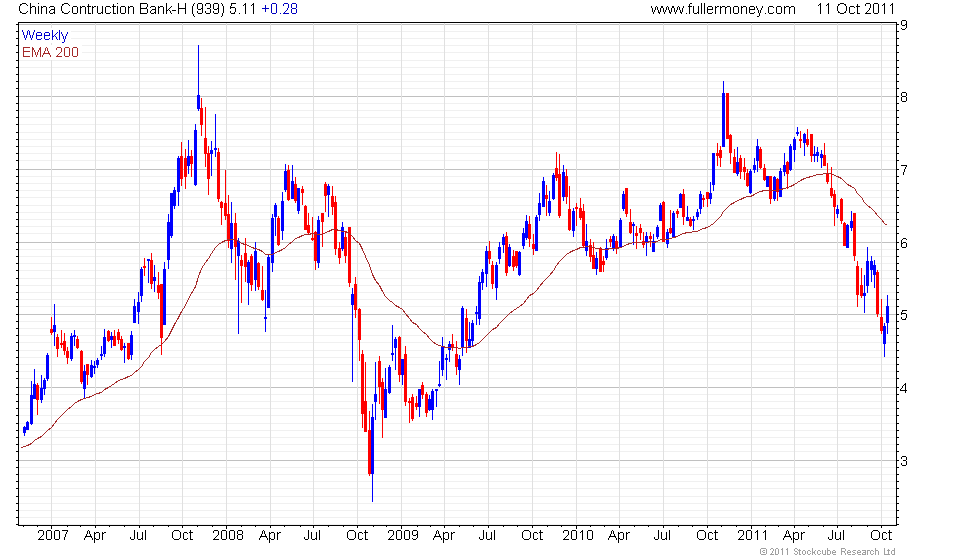
Task: Click the x-axis label '2009'
Action: point(402,536)
